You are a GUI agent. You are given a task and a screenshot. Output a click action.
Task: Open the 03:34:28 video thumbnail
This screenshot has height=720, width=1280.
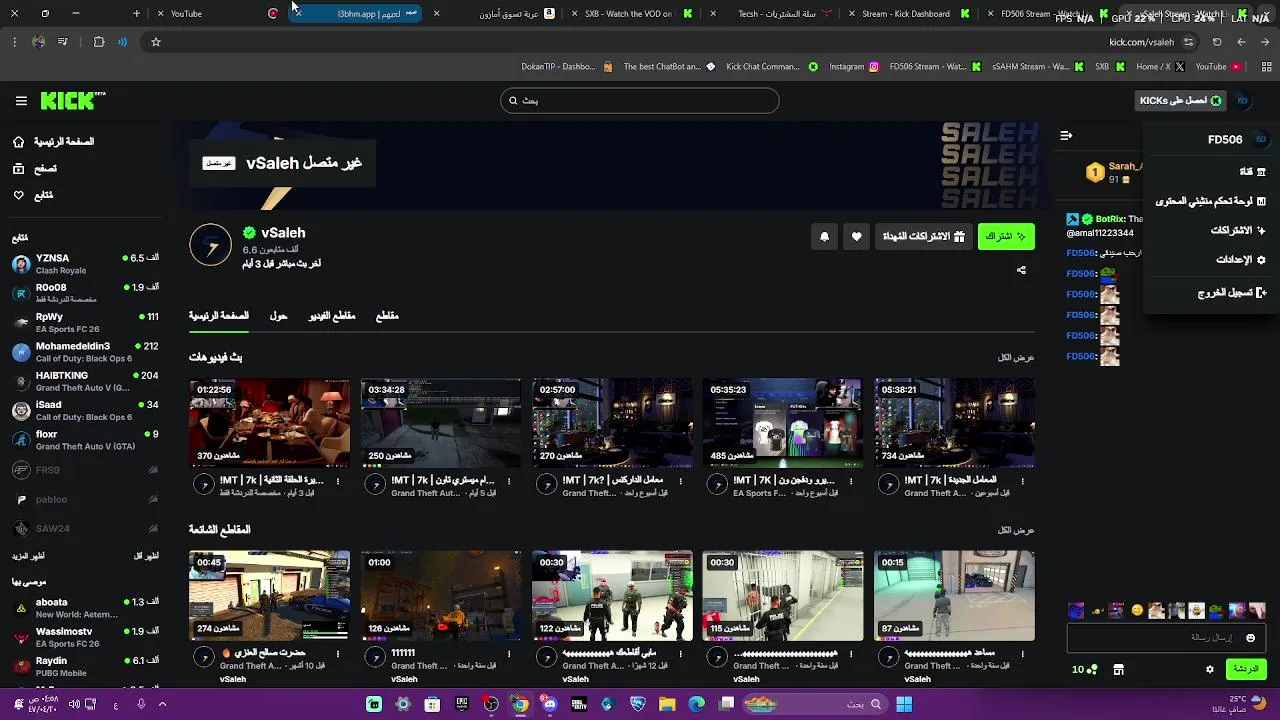[441, 422]
